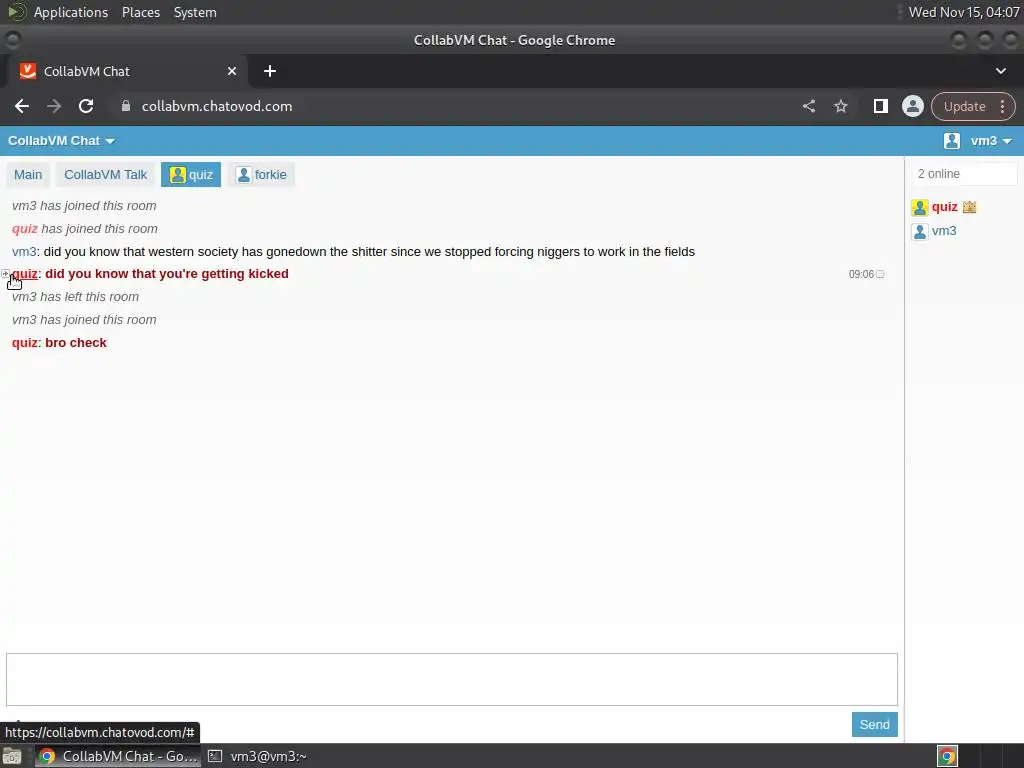View site info via the lock icon
This screenshot has width=1024, height=768.
click(126, 106)
